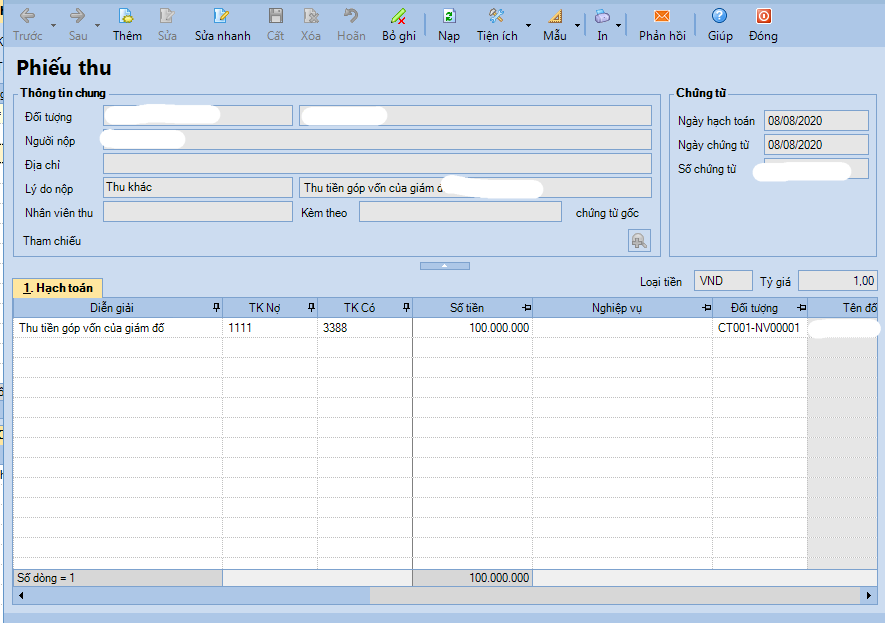885x623 pixels.
Task: Click the Bỏ ghi unpost icon
Action: coord(399,17)
